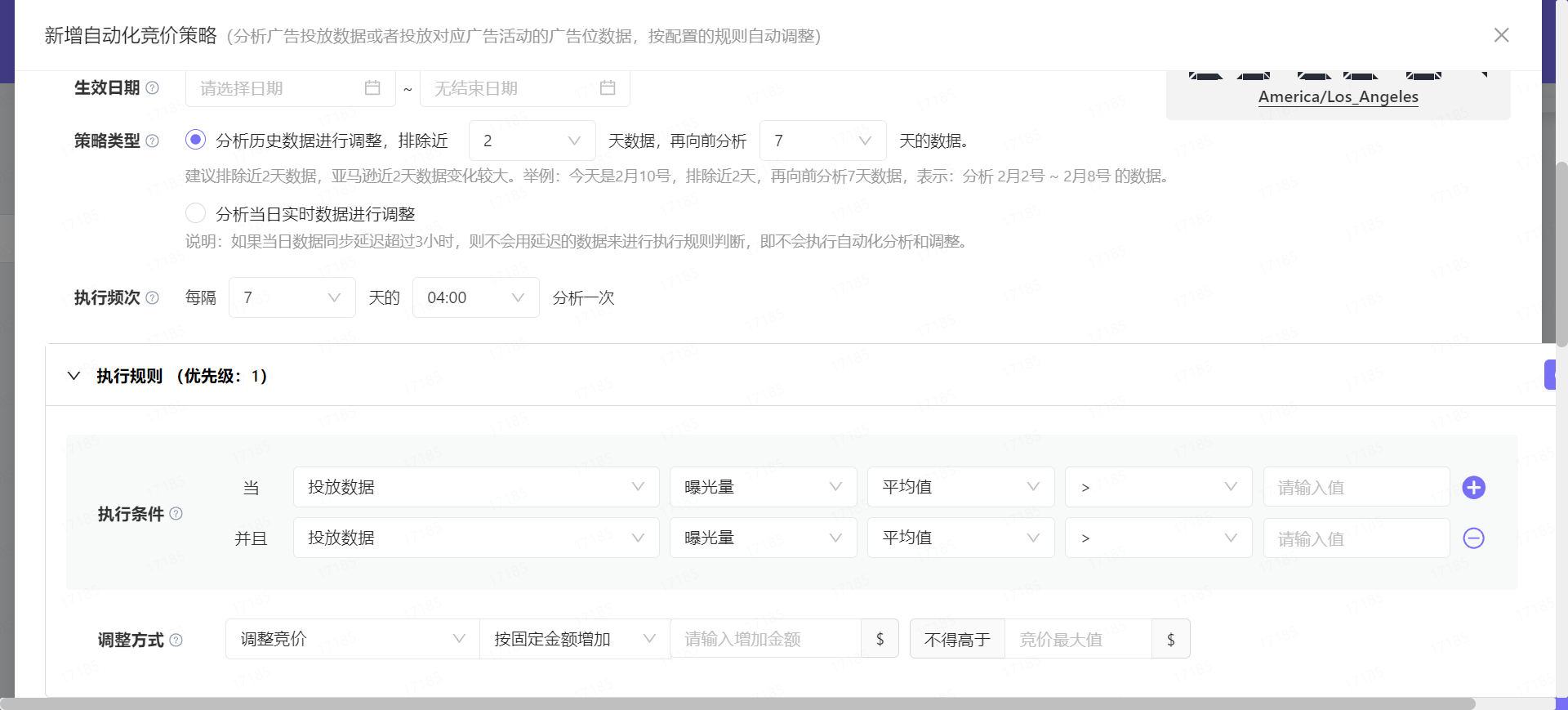This screenshot has height=710, width=1568.
Task: Click help icon next to 生效日期
Action: (x=152, y=88)
